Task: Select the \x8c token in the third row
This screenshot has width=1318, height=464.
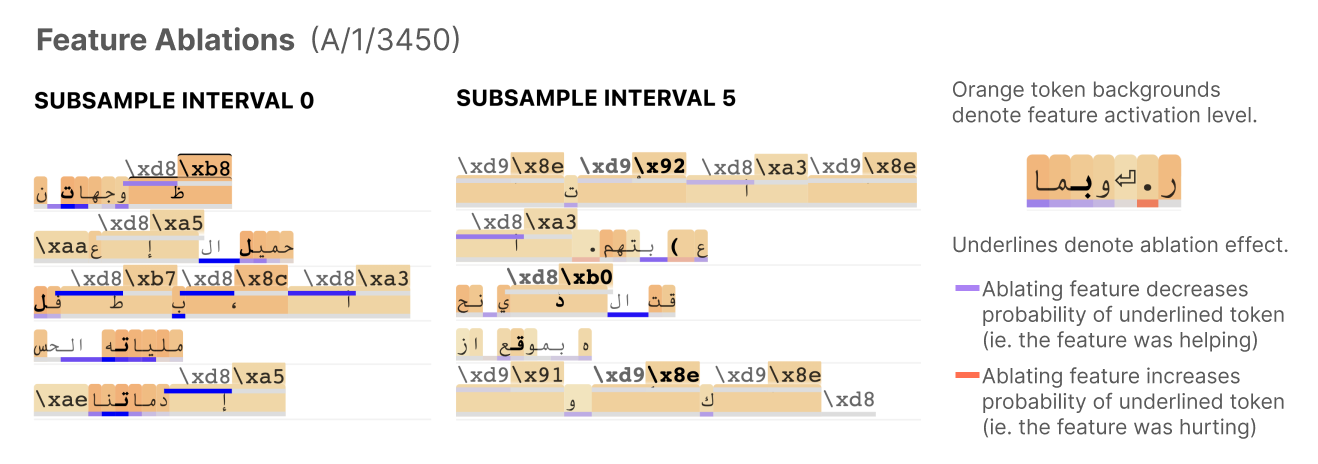Action: coord(261,278)
